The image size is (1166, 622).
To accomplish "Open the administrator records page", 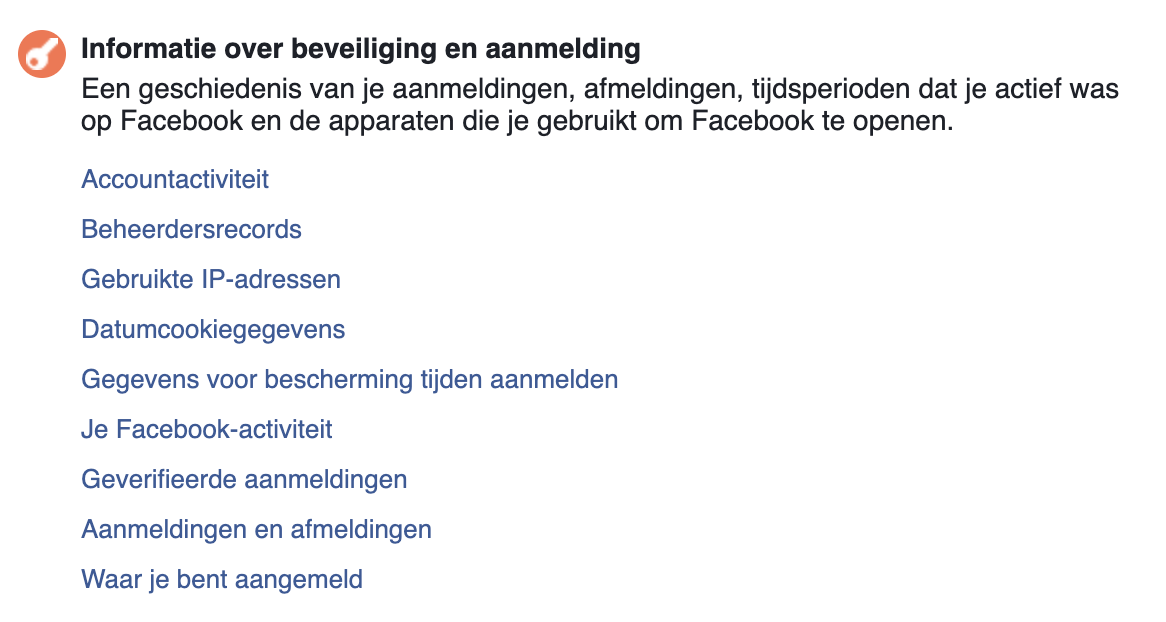I will [x=191, y=230].
